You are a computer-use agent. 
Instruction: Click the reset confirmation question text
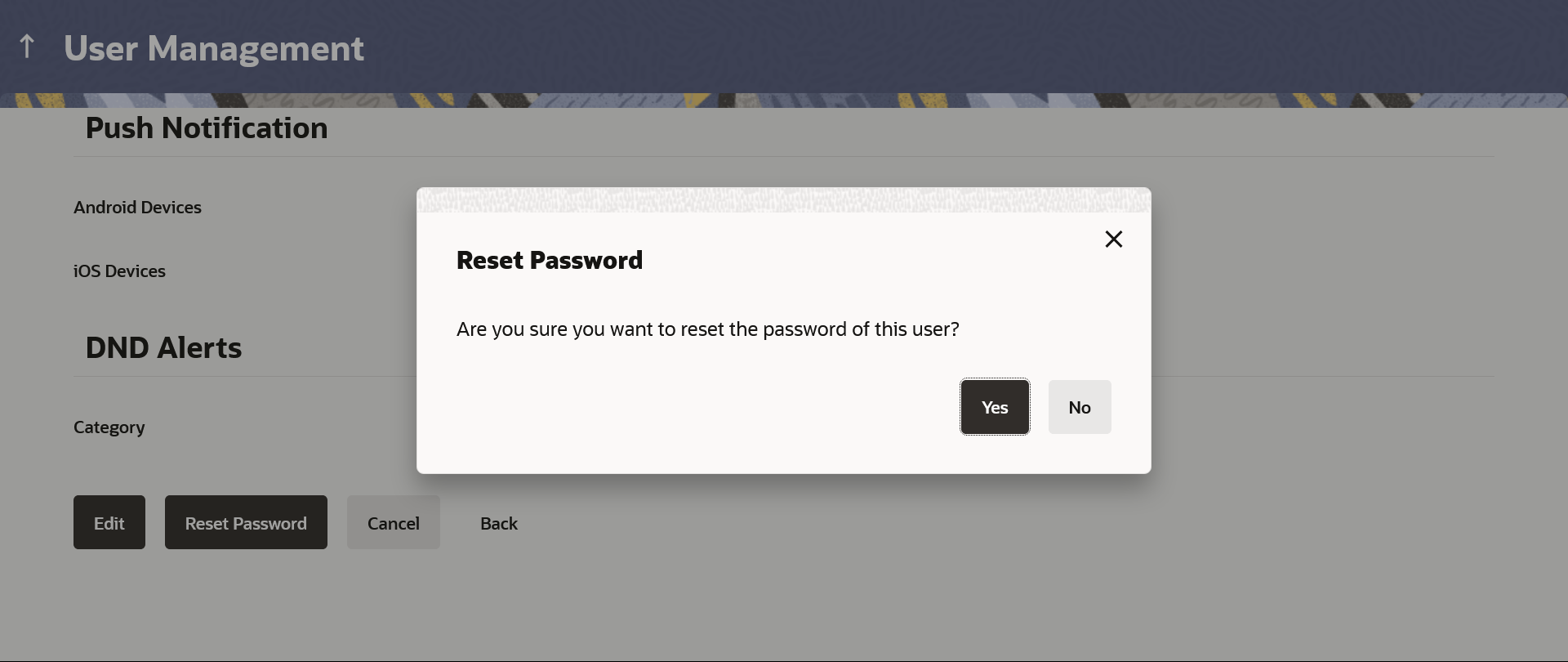708,329
